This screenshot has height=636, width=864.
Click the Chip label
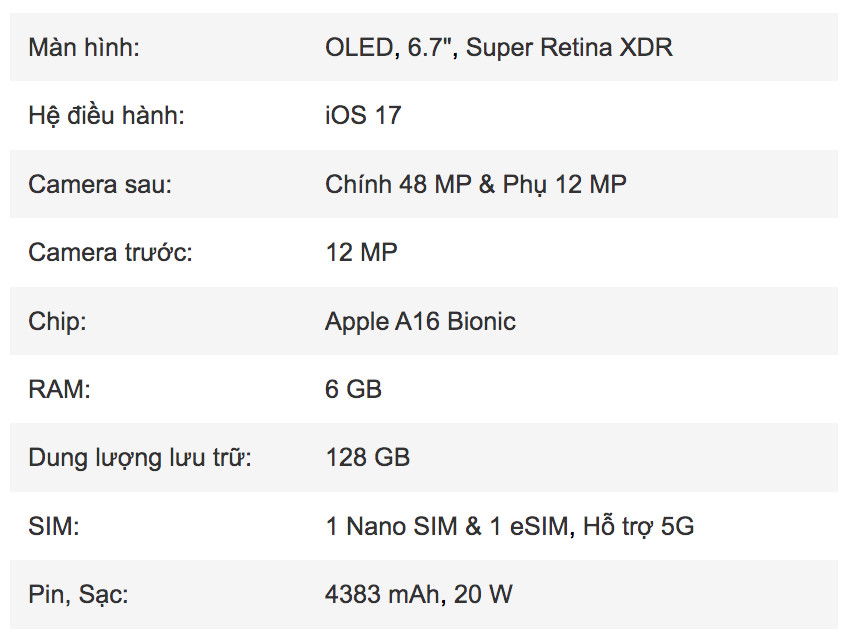tap(57, 322)
